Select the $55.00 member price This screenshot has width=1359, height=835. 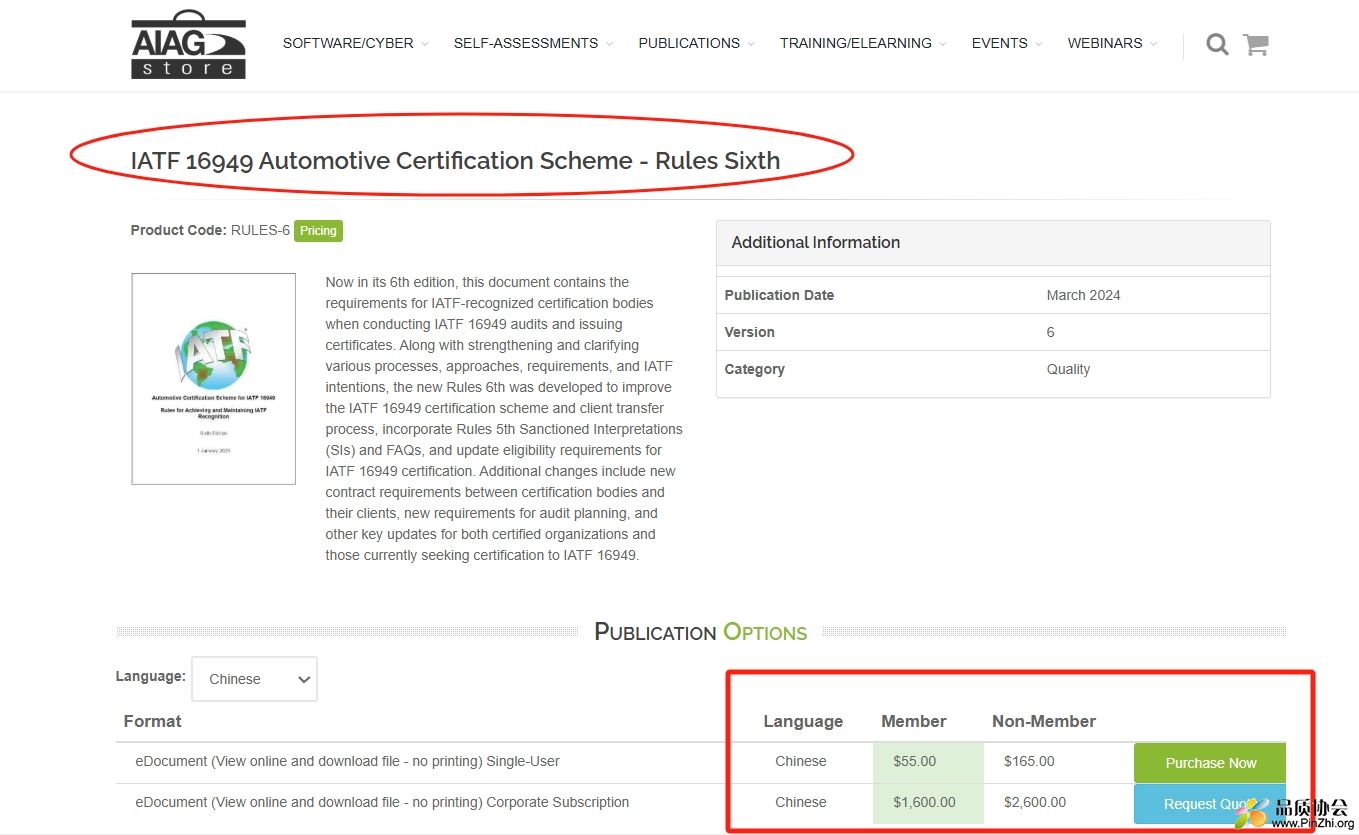click(915, 761)
